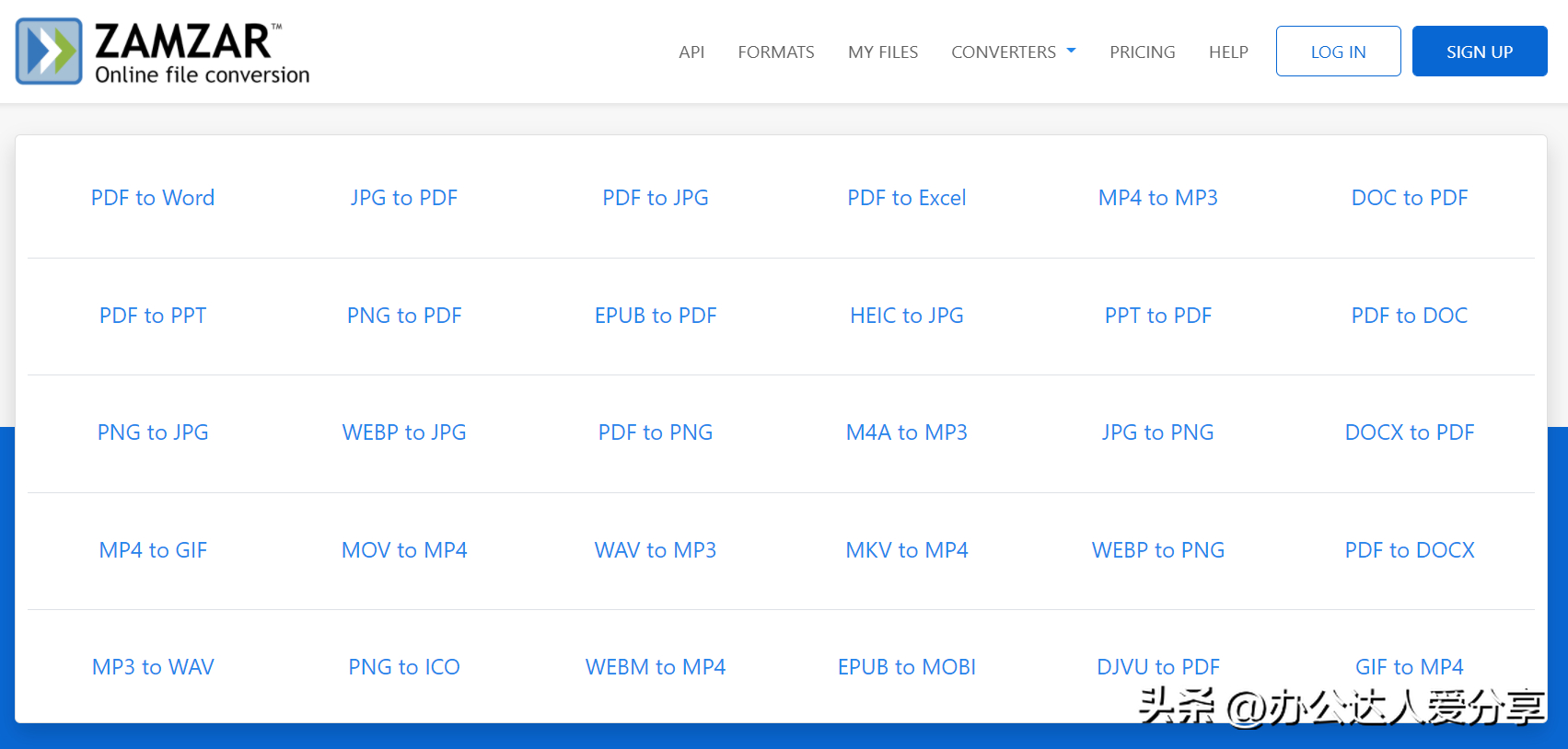Open the DJVU to PDF converter
Screen dimensions: 1568x749
coord(1158,667)
